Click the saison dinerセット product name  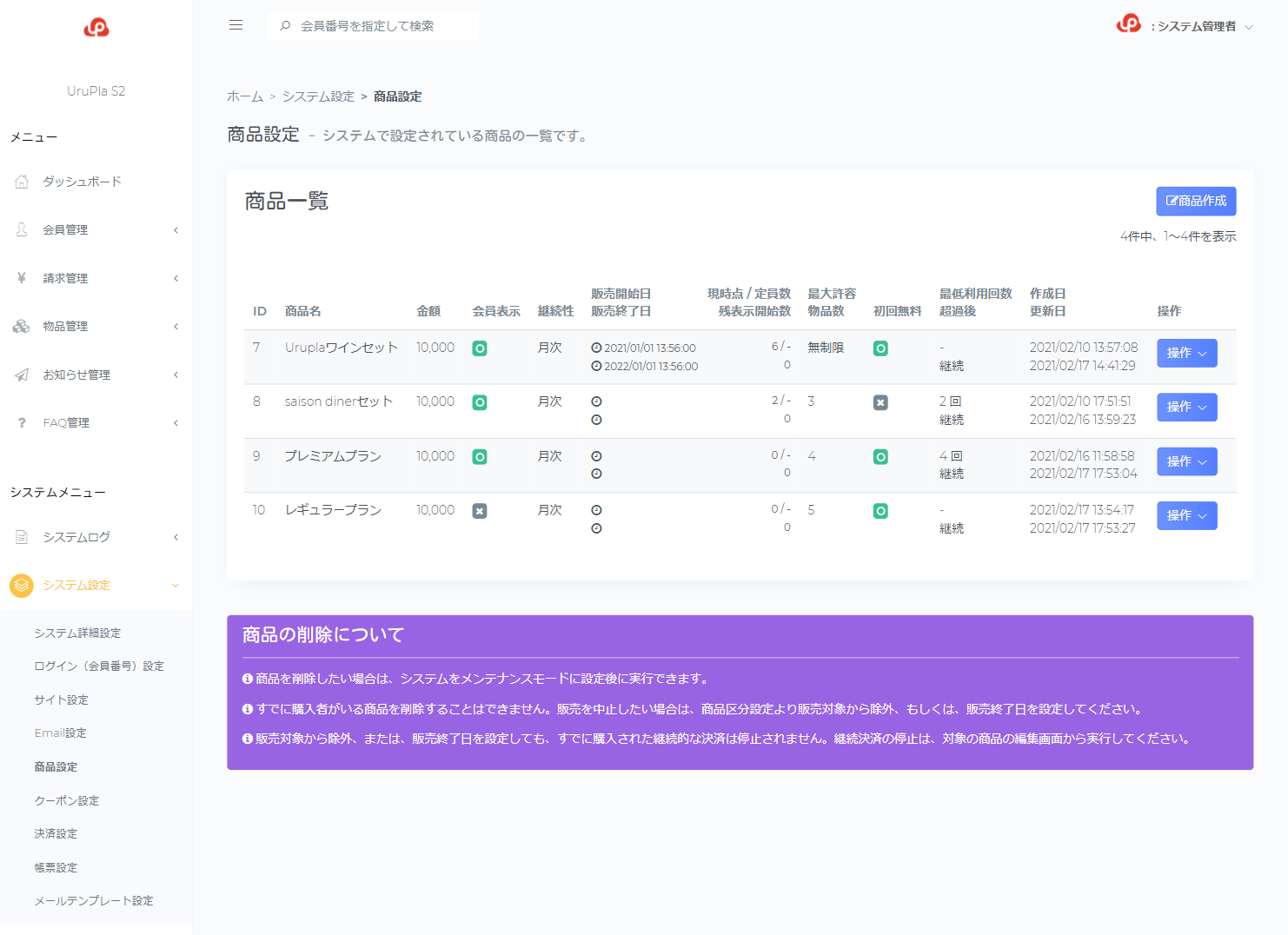[x=339, y=401]
